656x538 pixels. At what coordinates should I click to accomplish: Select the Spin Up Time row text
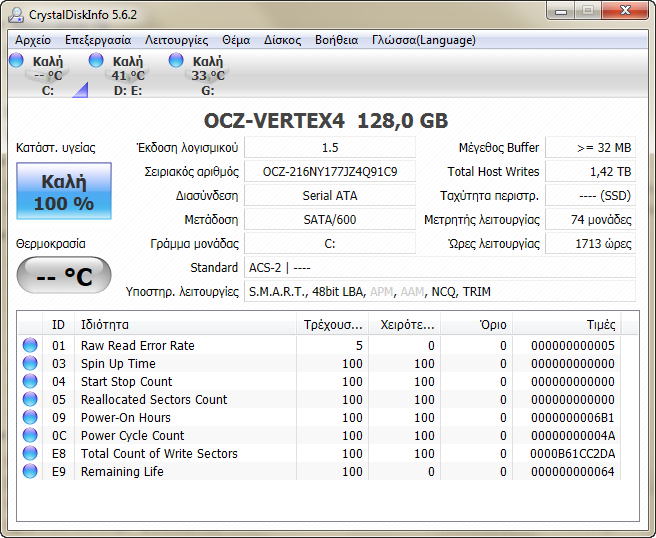(118, 364)
